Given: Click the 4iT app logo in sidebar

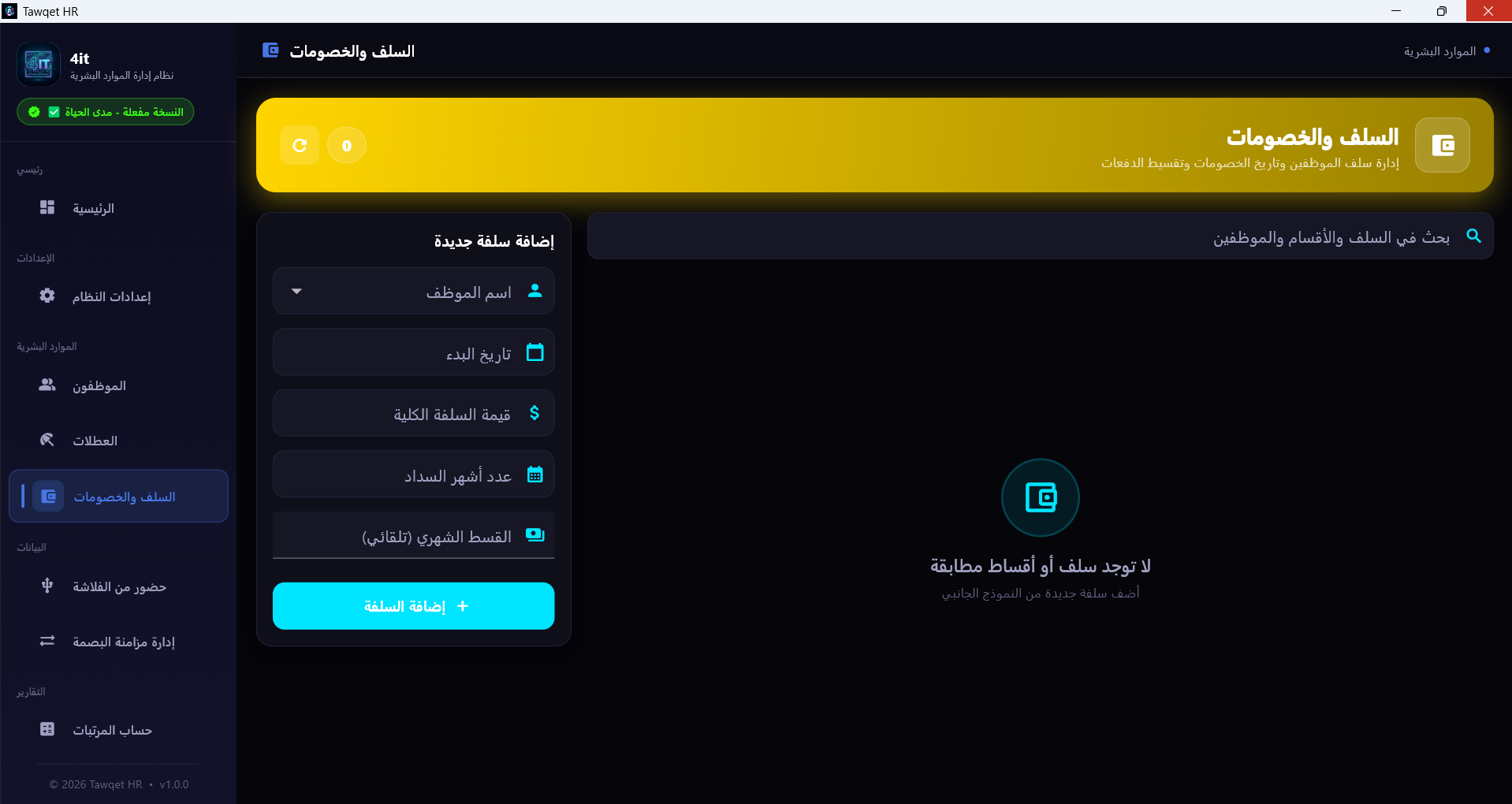Looking at the screenshot, I should pyautogui.click(x=39, y=64).
